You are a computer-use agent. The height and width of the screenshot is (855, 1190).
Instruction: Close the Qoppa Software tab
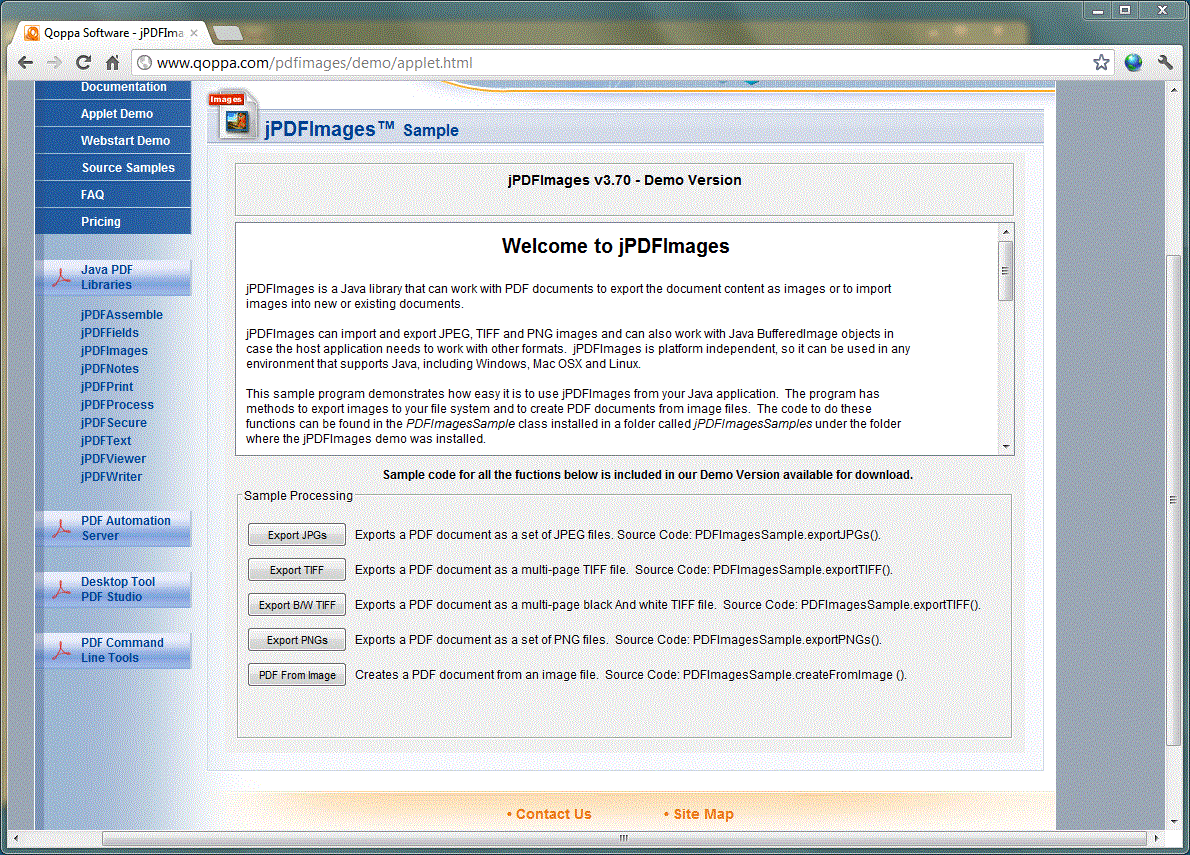point(194,33)
